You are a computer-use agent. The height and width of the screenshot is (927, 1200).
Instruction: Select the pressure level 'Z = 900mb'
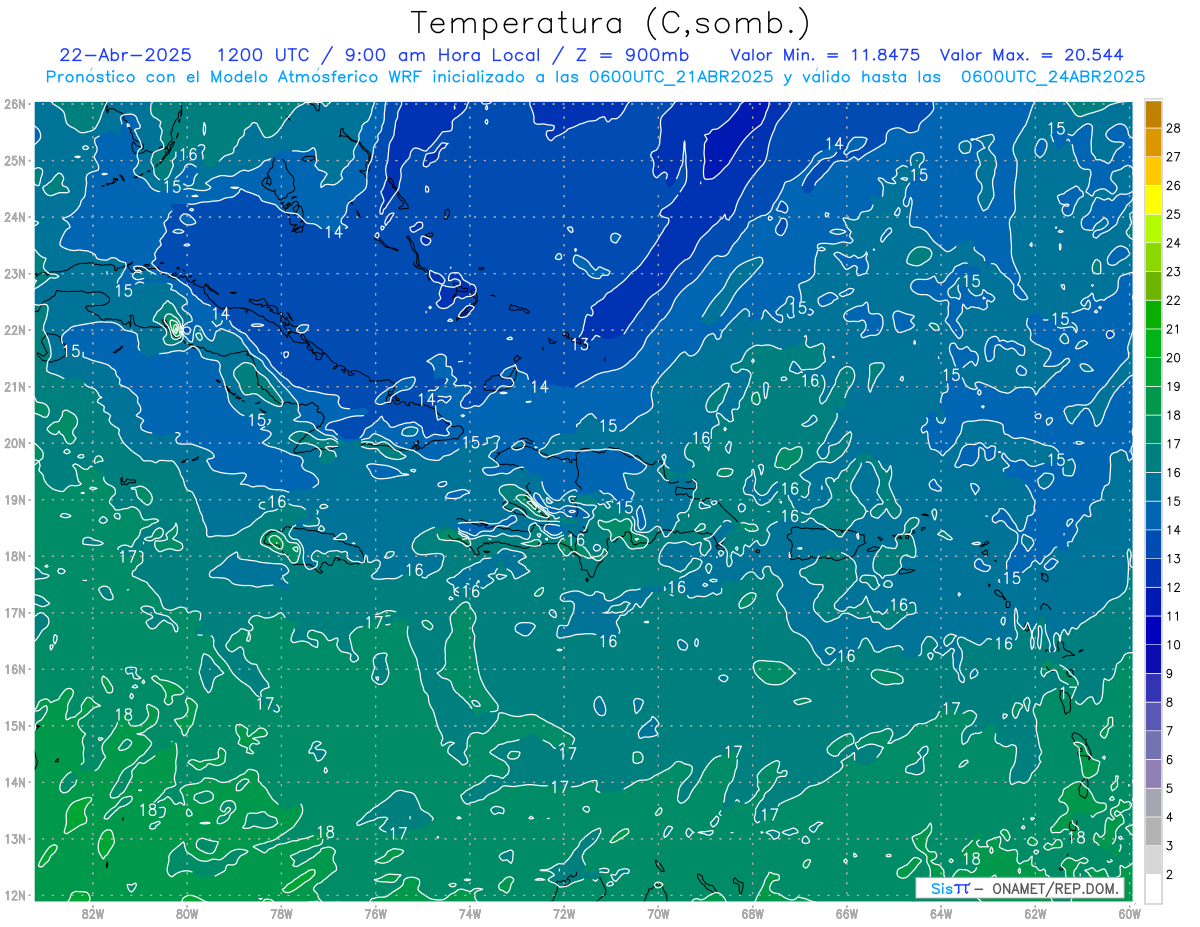point(631,55)
